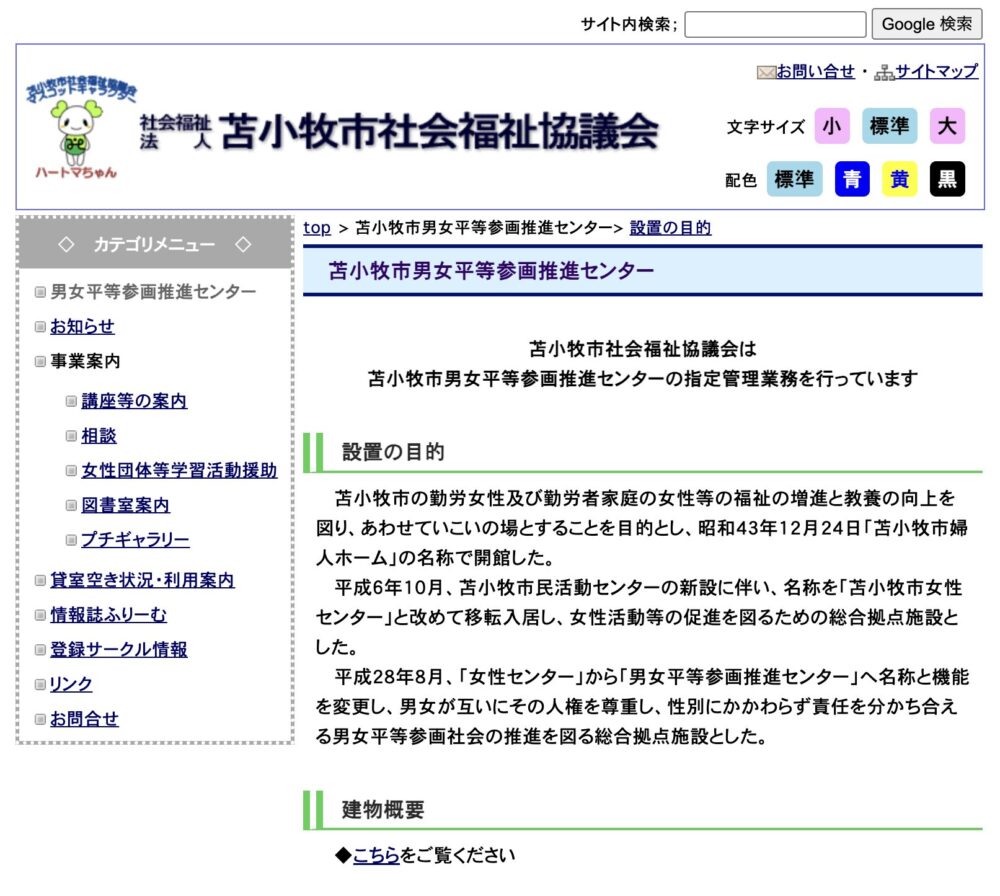This screenshot has width=1000, height=896.
Task: Click the 建物概要 section heading
Action: (x=383, y=810)
